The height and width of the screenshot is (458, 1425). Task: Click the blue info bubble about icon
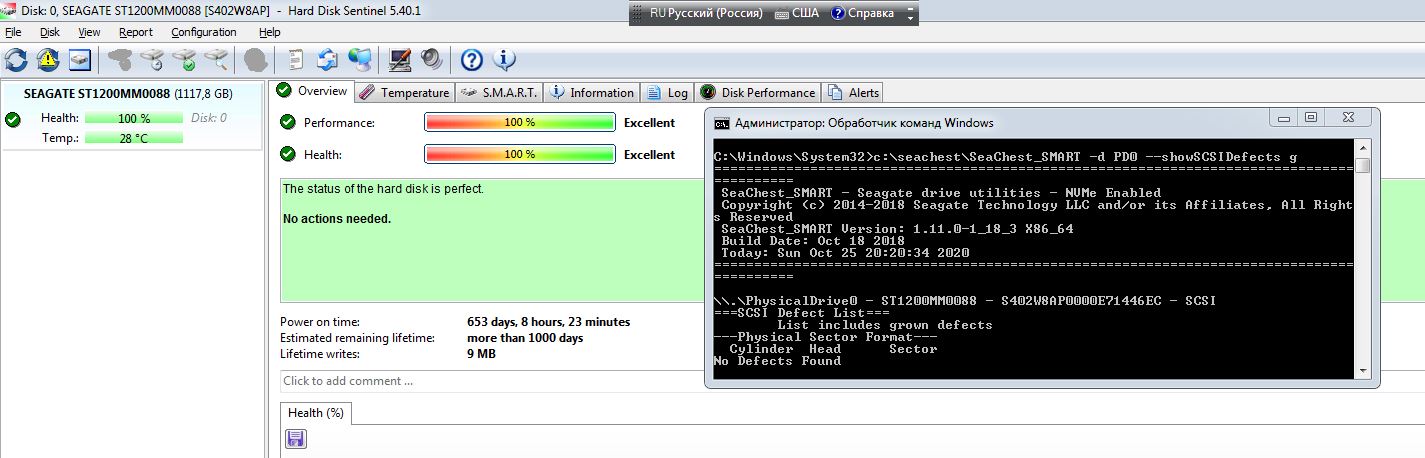coord(504,60)
